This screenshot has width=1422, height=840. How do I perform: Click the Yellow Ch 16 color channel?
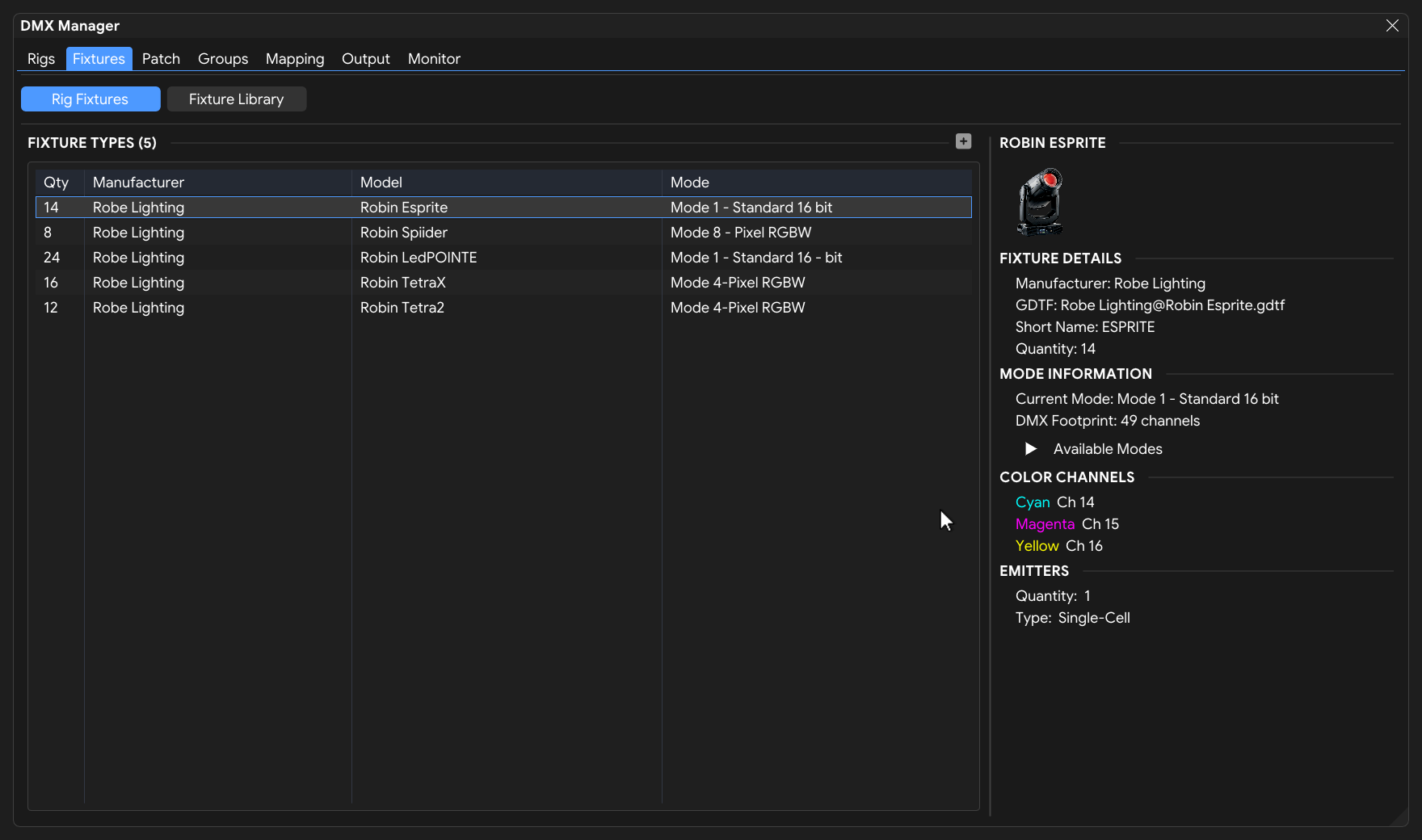point(1059,546)
